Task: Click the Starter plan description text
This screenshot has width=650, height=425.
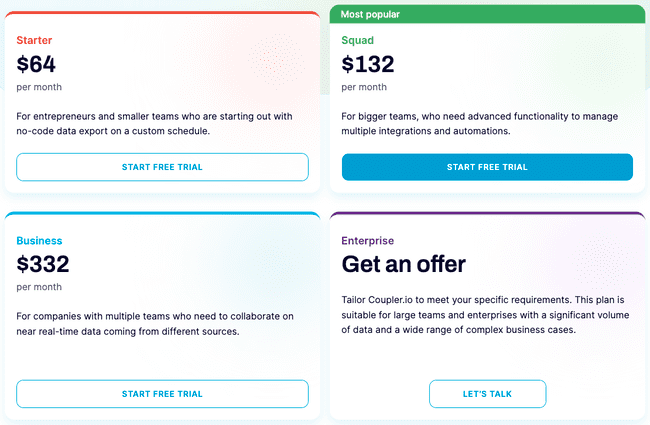Action: point(155,124)
